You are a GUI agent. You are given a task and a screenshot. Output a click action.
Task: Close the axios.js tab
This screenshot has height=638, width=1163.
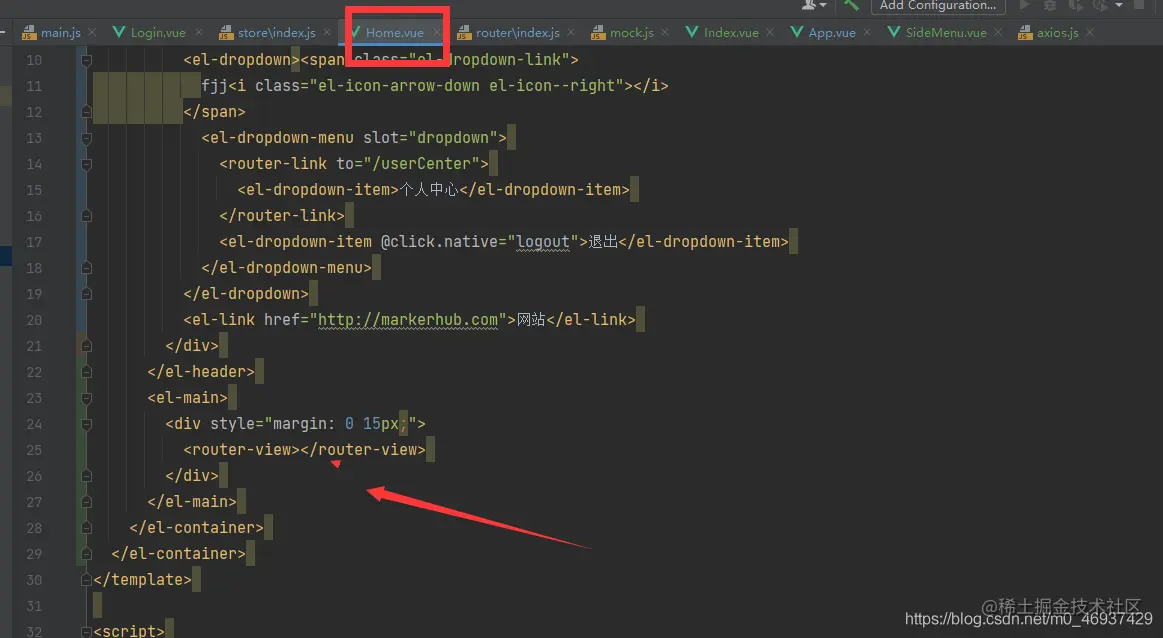point(1090,33)
